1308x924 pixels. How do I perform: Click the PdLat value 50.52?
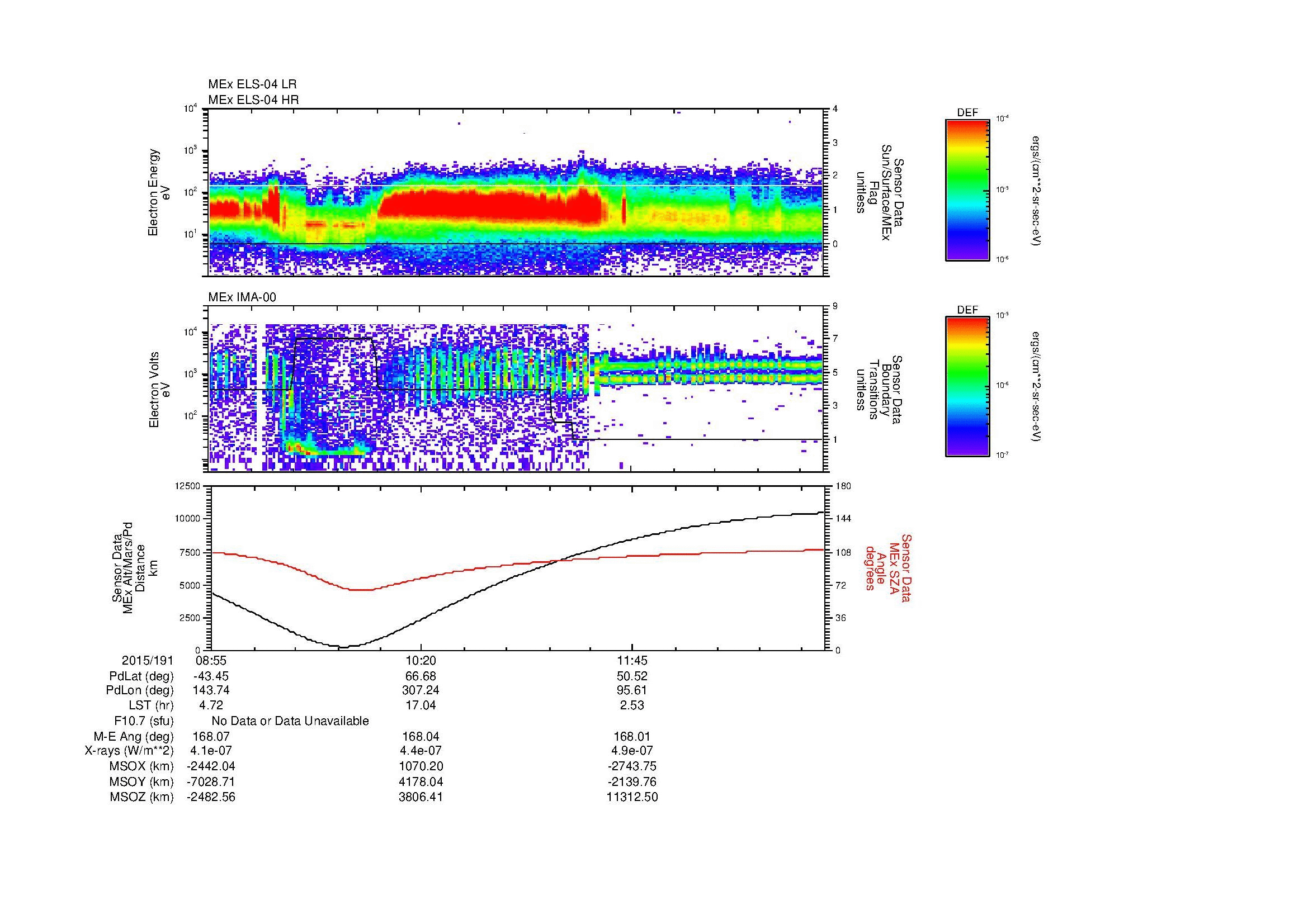click(632, 676)
